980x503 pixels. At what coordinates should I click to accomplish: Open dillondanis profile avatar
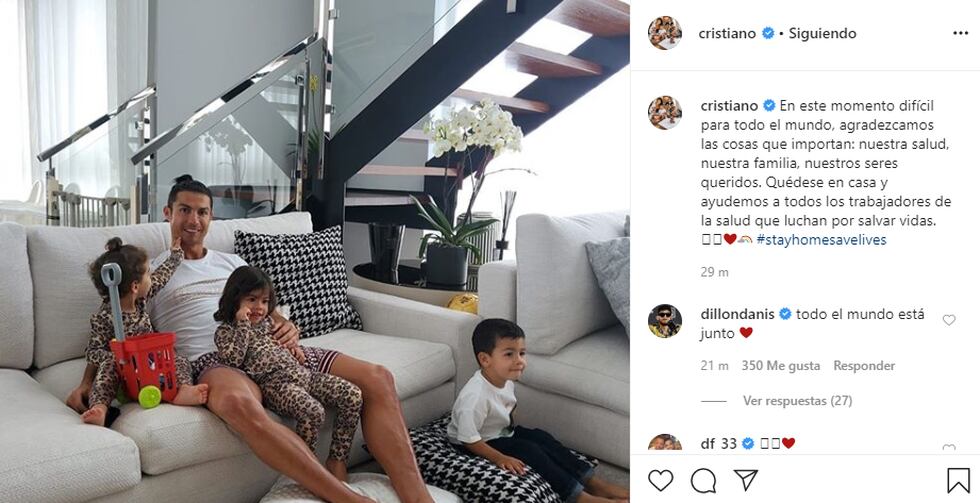pyautogui.click(x=664, y=321)
